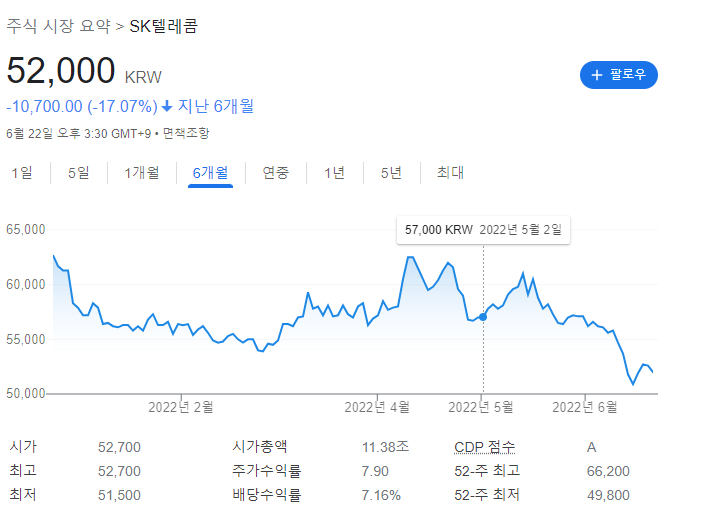
Task: Click the 시가총액 label
Action: (x=260, y=447)
